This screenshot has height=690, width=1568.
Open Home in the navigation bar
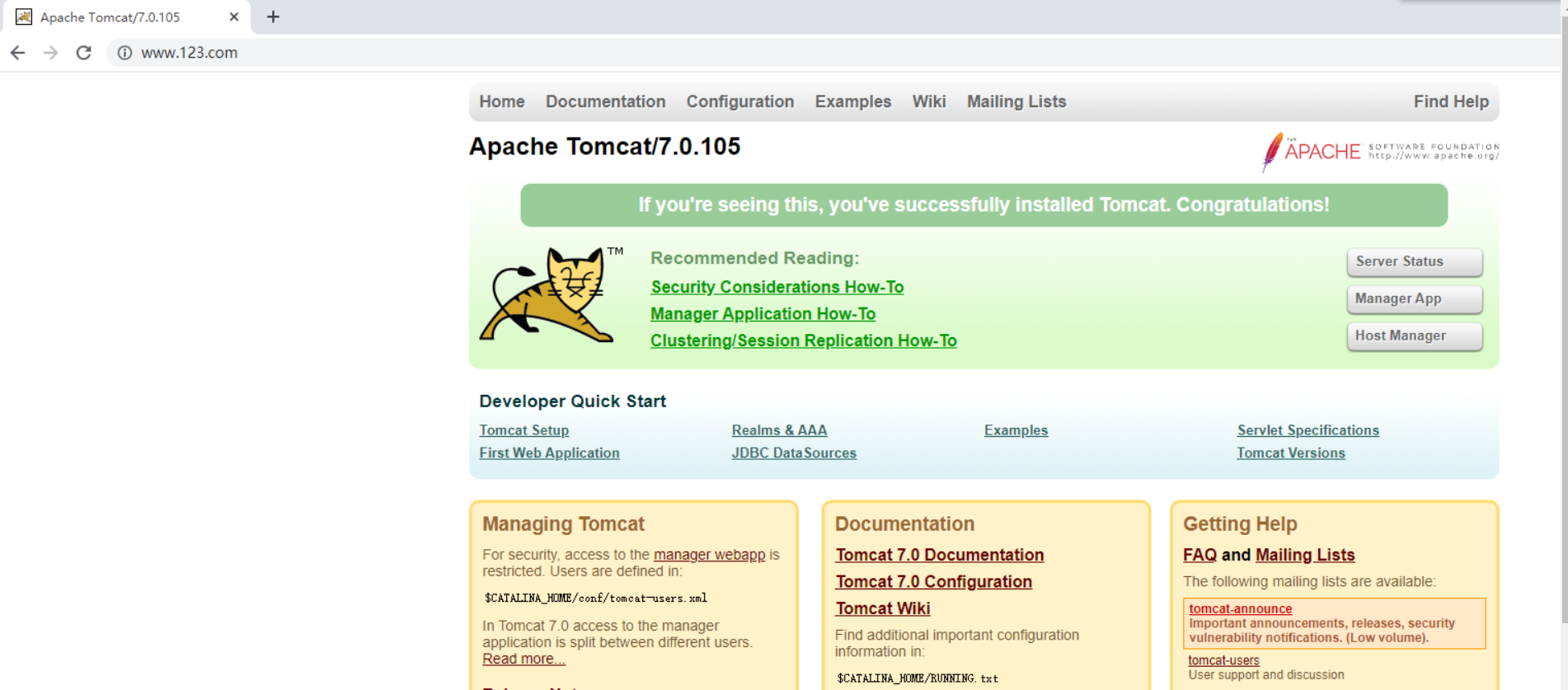[502, 101]
